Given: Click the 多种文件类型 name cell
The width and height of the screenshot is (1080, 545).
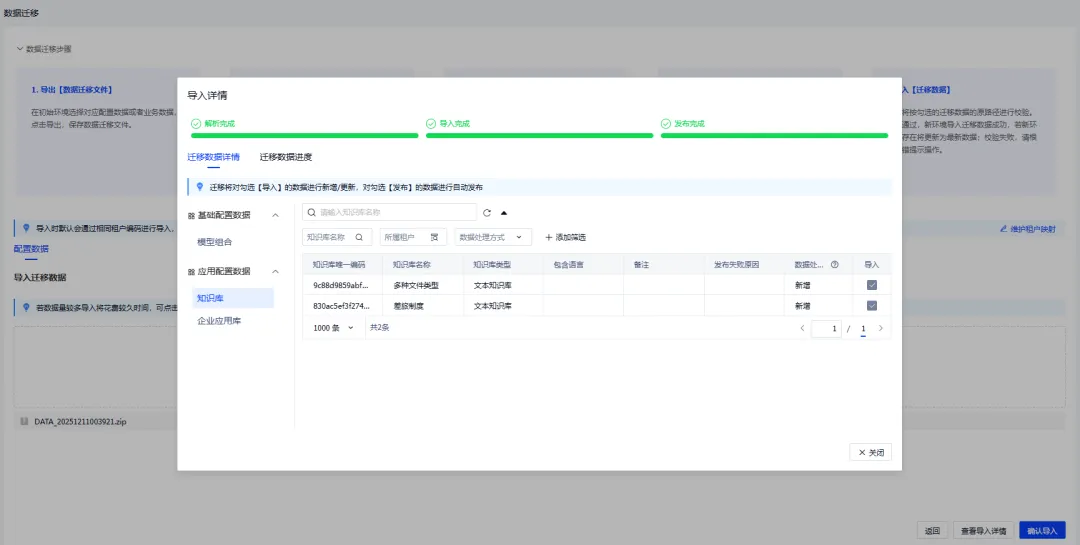Looking at the screenshot, I should 422,285.
